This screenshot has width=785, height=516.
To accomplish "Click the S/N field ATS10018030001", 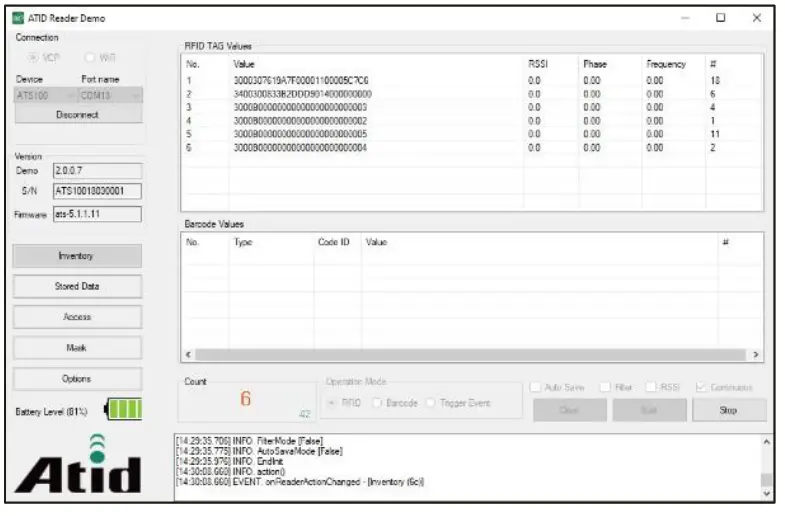I will coord(98,192).
